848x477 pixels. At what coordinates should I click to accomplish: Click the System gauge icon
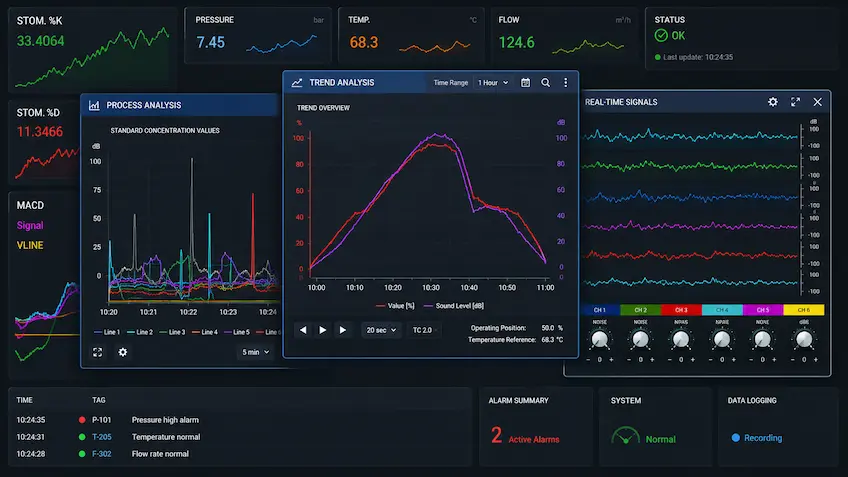point(625,436)
